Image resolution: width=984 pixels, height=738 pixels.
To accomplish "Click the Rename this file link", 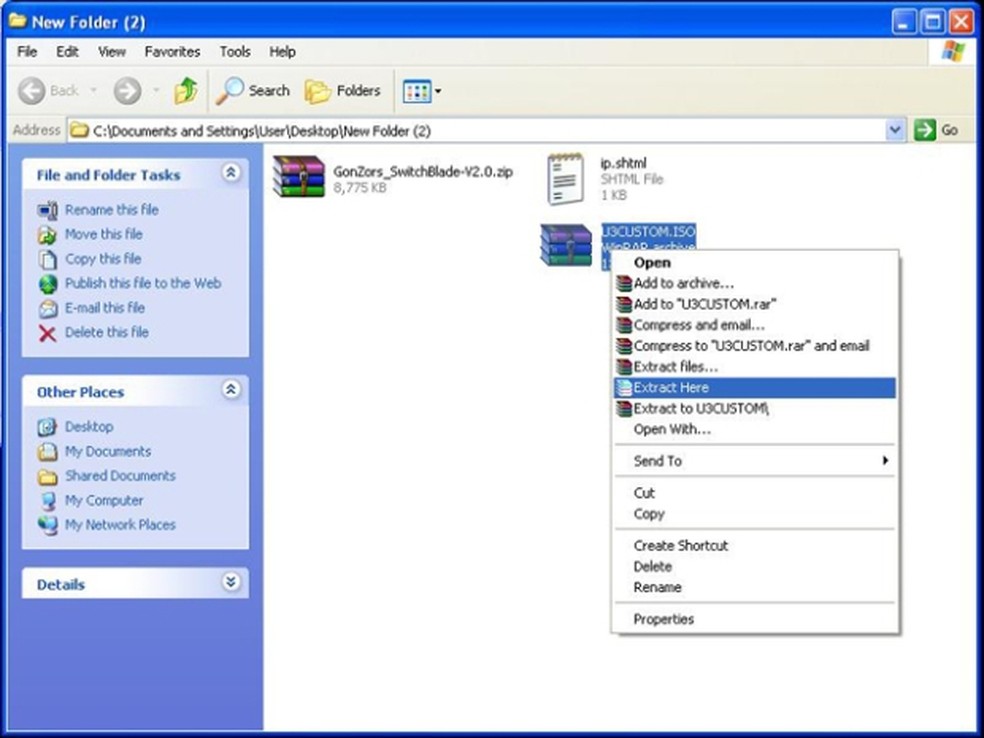I will pyautogui.click(x=111, y=209).
